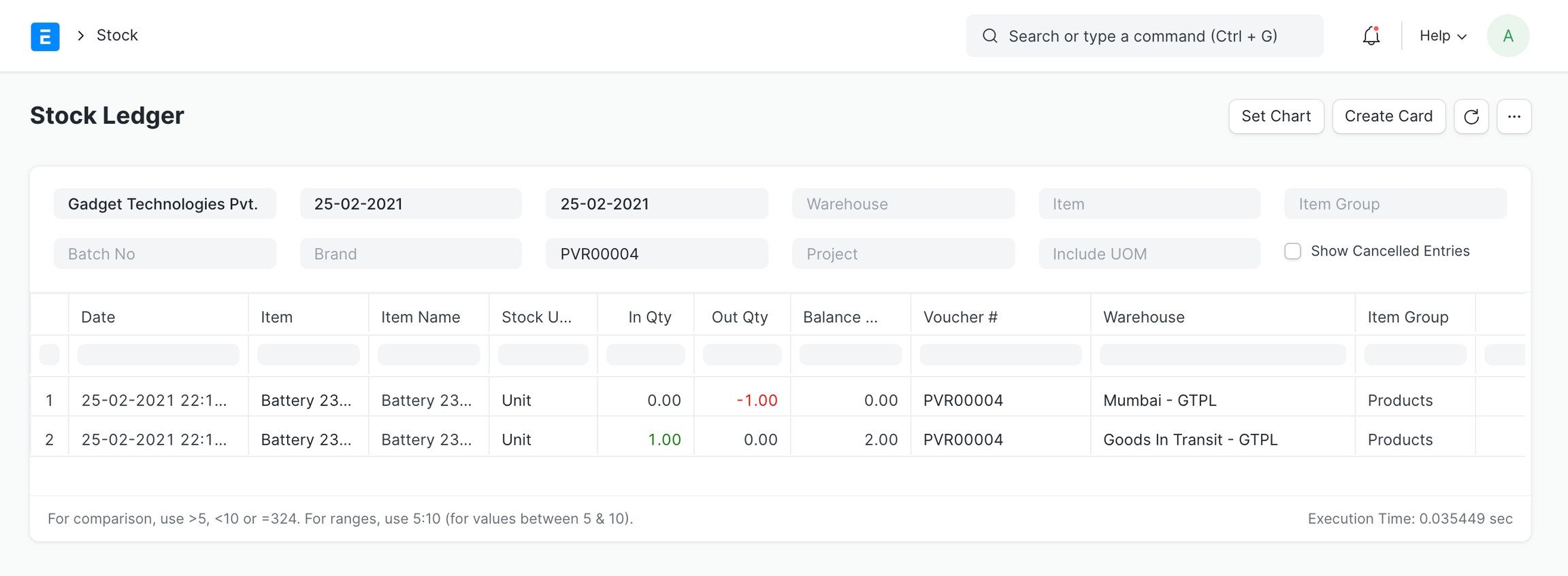1568x576 pixels.
Task: Focus the Batch No filter field
Action: pos(164,254)
